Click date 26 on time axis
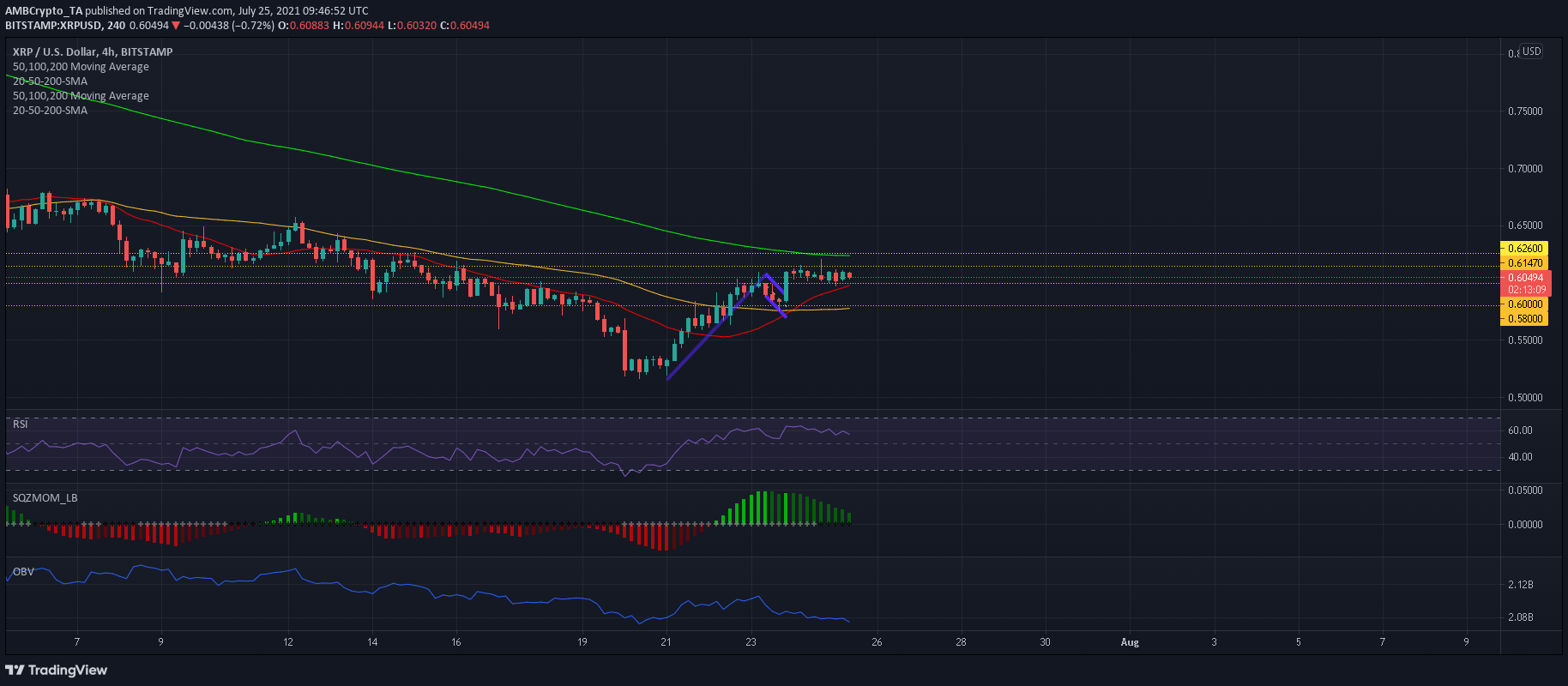 click(x=877, y=642)
